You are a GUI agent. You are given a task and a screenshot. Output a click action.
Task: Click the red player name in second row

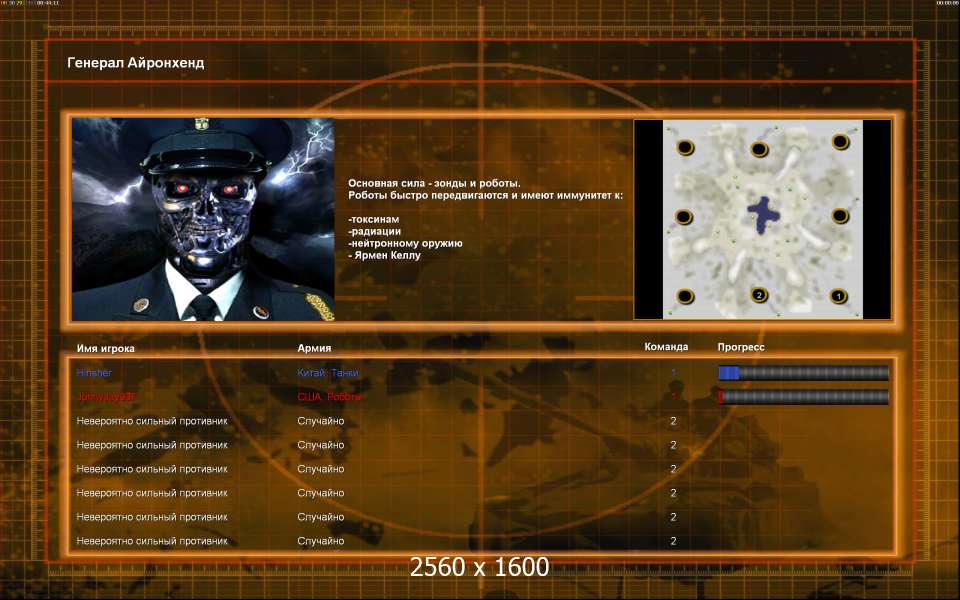point(105,397)
